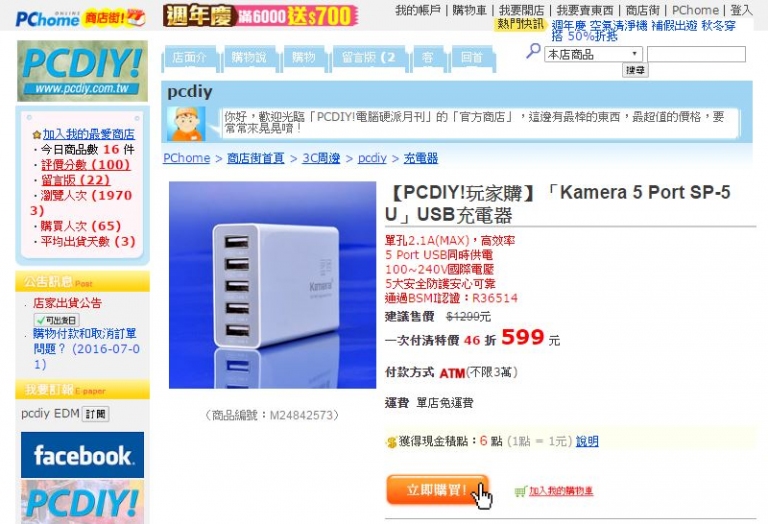Select the 購物說 tab
768x524 pixels.
249,58
